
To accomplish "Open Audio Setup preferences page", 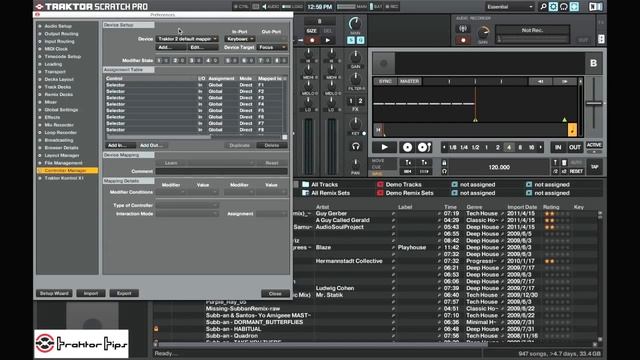I will [58, 26].
